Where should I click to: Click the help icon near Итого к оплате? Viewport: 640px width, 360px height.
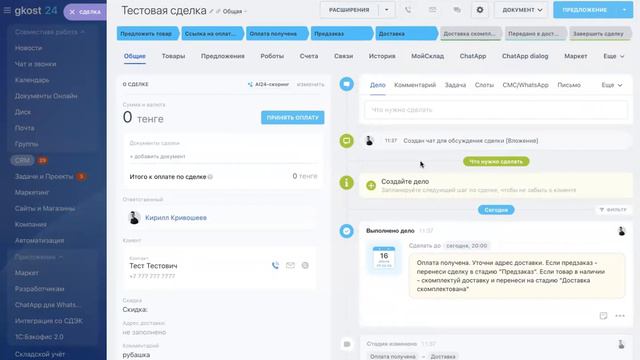click(x=210, y=177)
